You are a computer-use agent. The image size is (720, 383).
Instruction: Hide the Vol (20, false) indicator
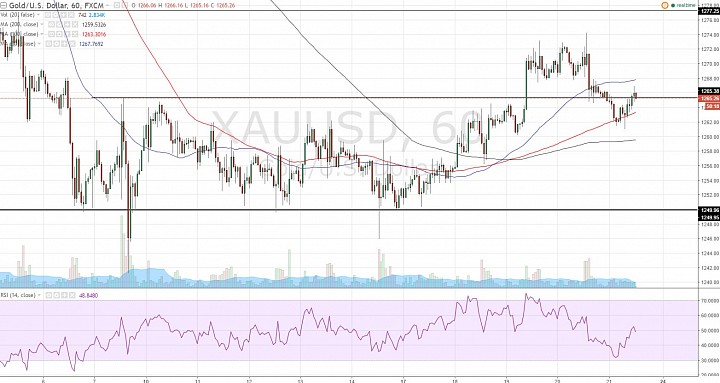47,15
